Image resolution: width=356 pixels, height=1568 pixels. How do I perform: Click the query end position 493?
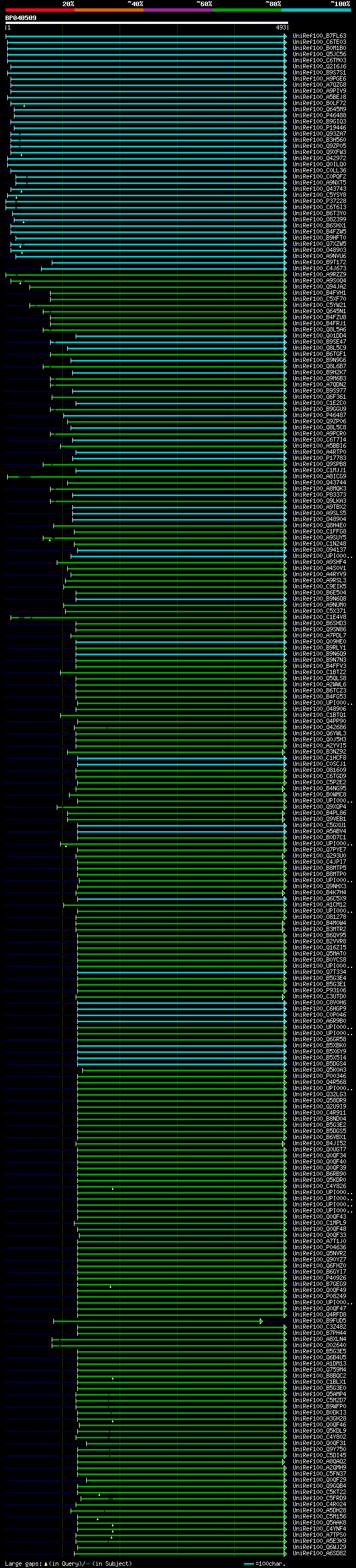[281, 27]
